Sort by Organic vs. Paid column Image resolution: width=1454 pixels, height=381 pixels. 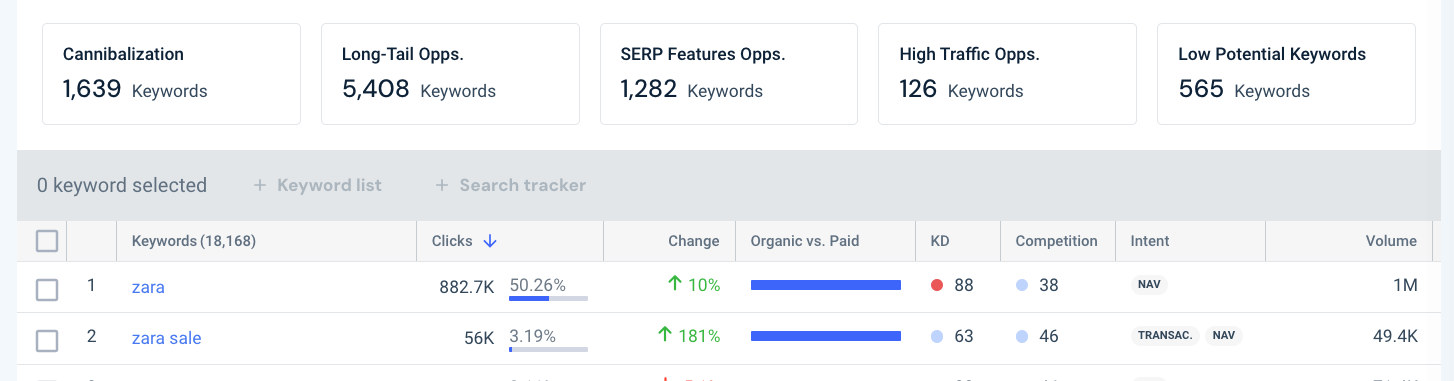805,241
